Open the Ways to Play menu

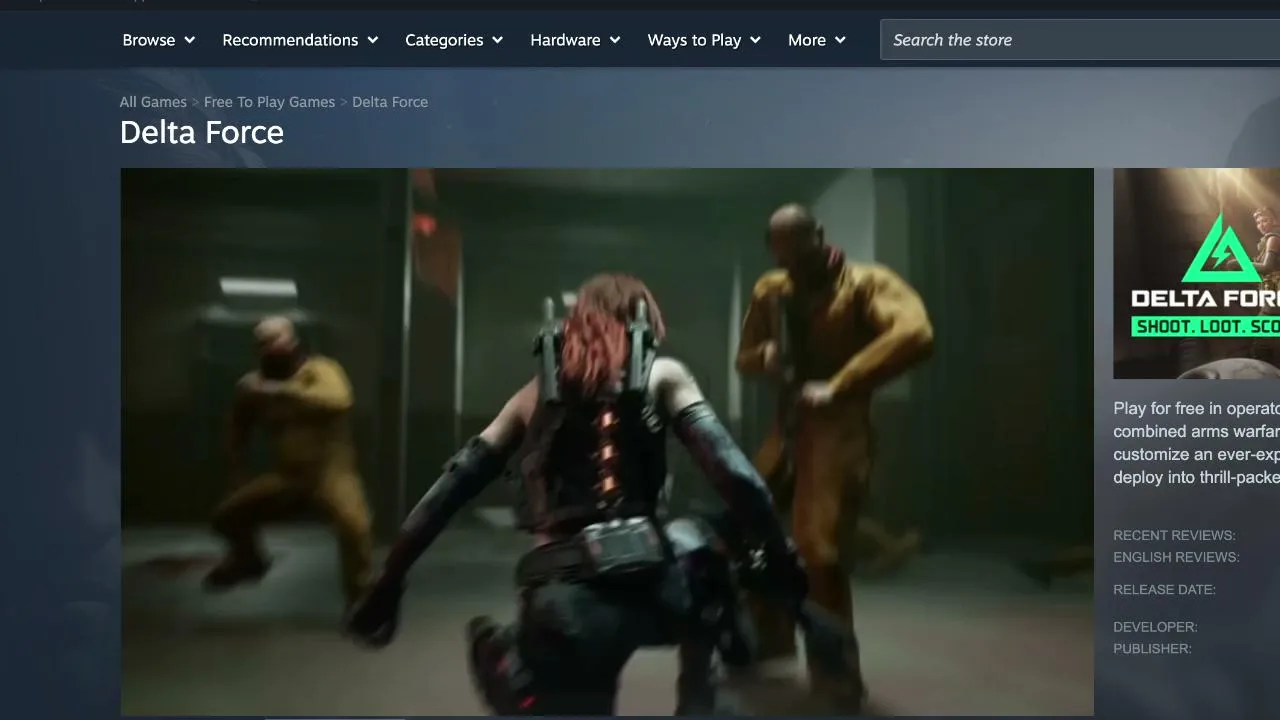[x=704, y=40]
